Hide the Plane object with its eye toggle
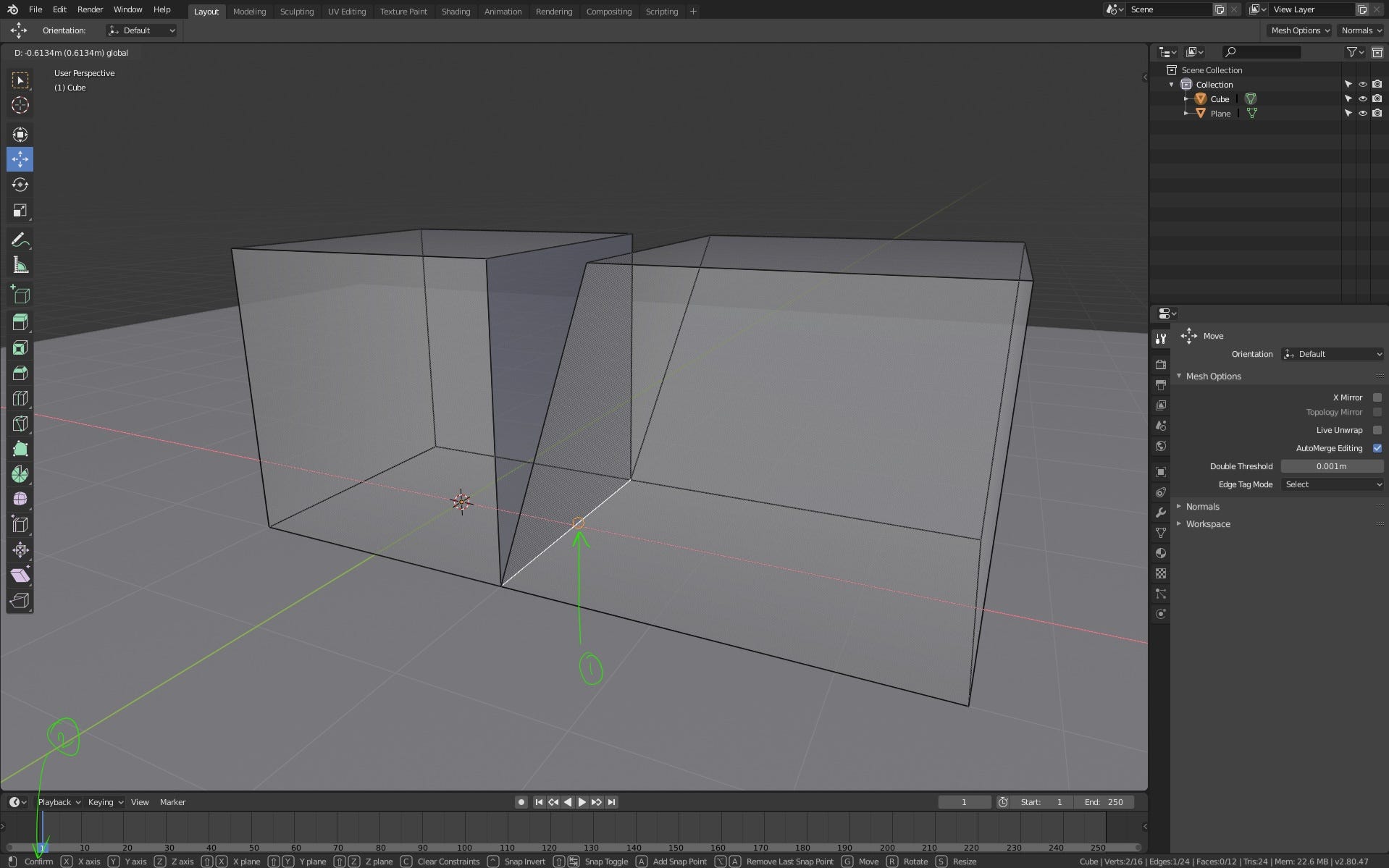 [1363, 113]
